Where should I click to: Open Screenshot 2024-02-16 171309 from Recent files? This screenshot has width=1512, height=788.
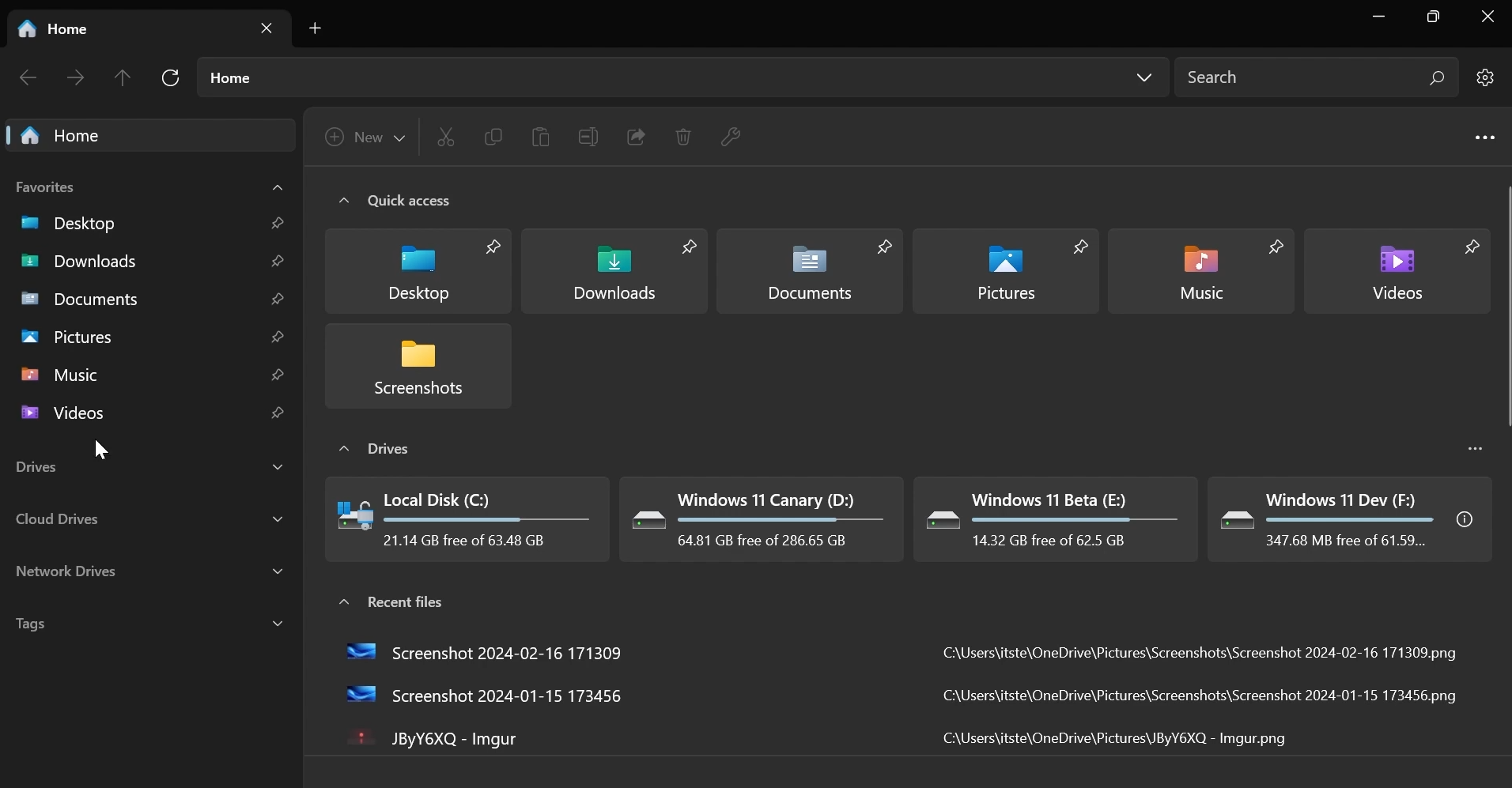[508, 654]
